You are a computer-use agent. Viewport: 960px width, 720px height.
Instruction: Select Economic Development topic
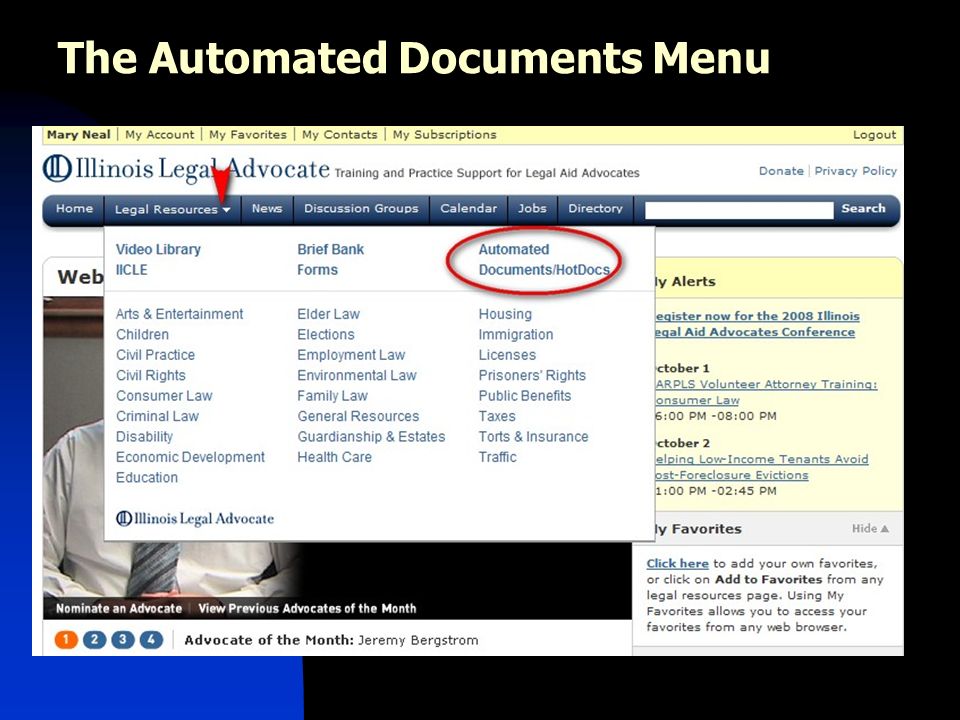pos(190,457)
